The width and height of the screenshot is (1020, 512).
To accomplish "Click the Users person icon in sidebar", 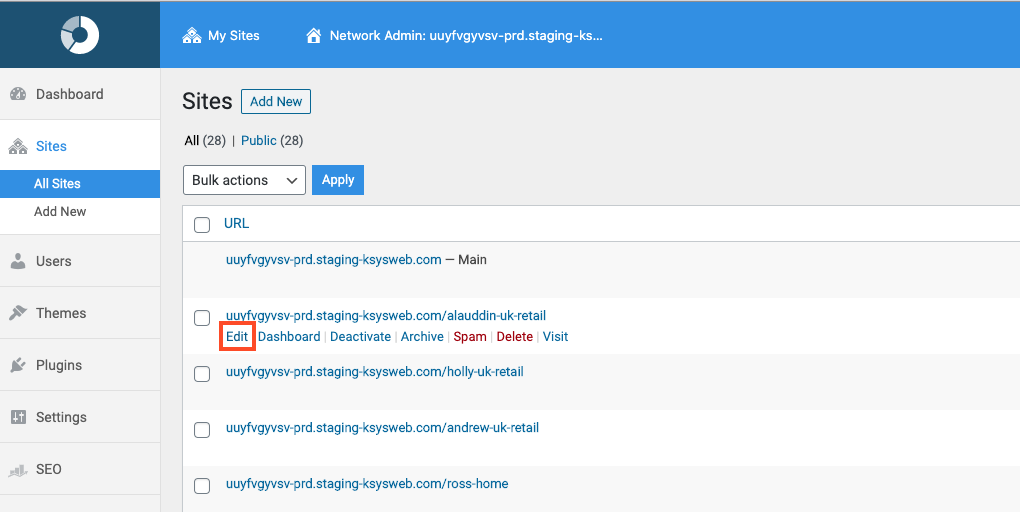I will (18, 261).
